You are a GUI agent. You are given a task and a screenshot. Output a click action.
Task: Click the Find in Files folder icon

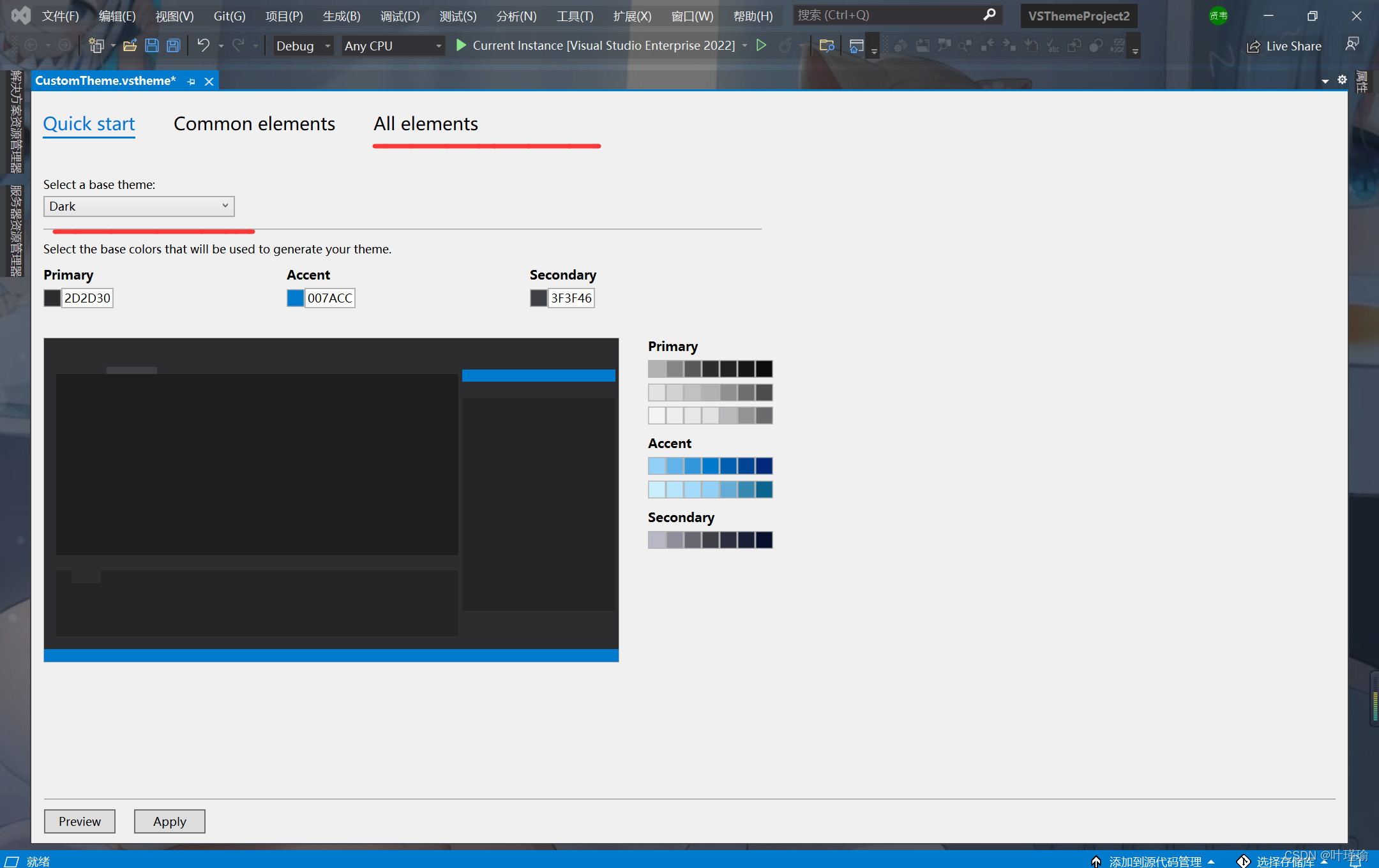[827, 45]
